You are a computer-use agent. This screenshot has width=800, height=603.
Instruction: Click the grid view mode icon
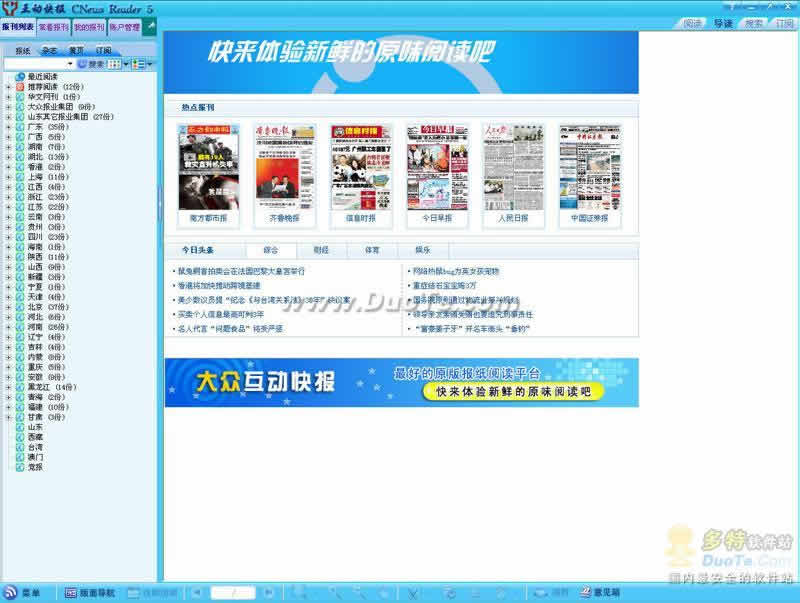click(x=114, y=64)
